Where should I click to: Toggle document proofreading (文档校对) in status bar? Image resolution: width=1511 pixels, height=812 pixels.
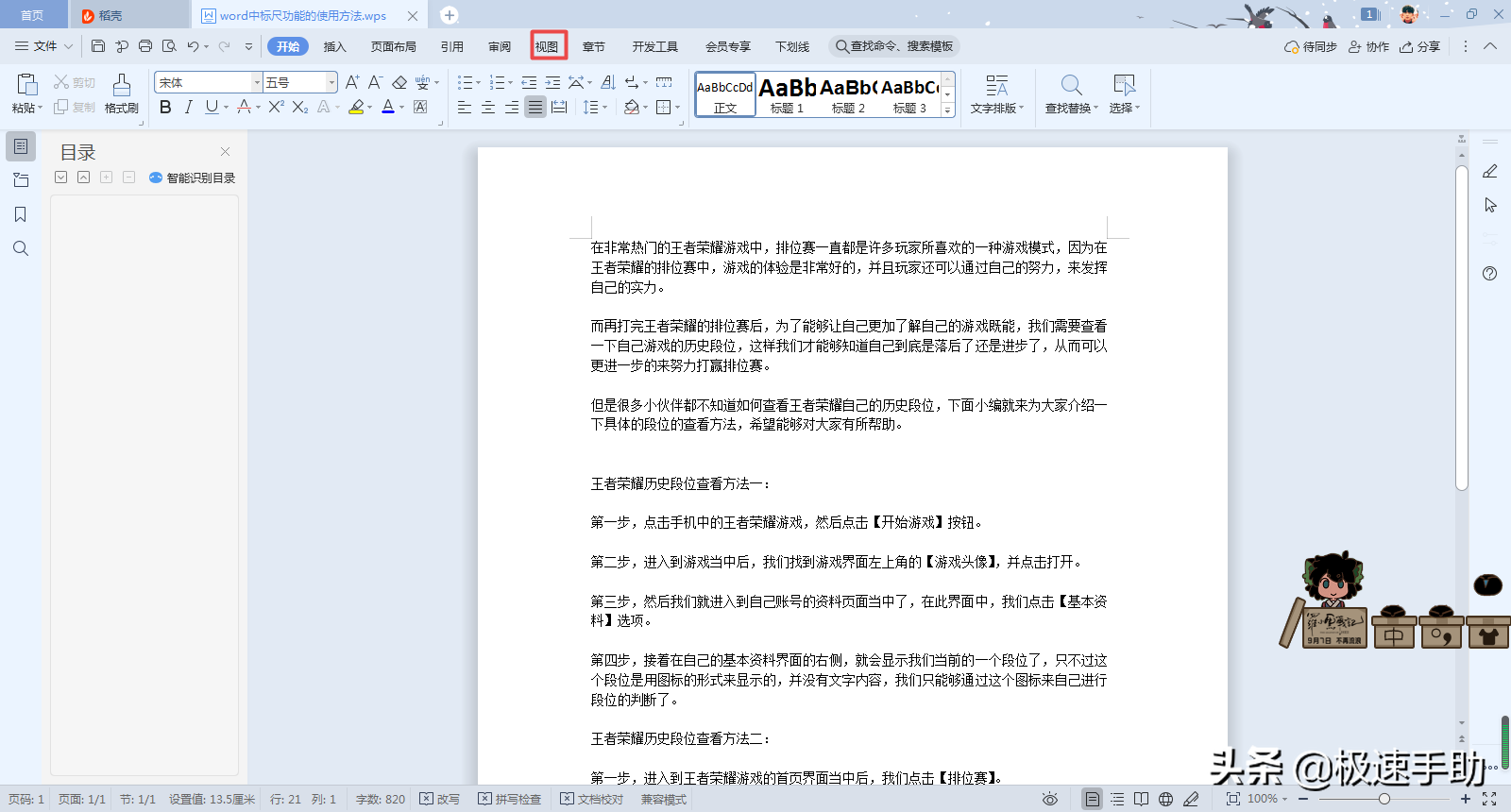click(592, 800)
